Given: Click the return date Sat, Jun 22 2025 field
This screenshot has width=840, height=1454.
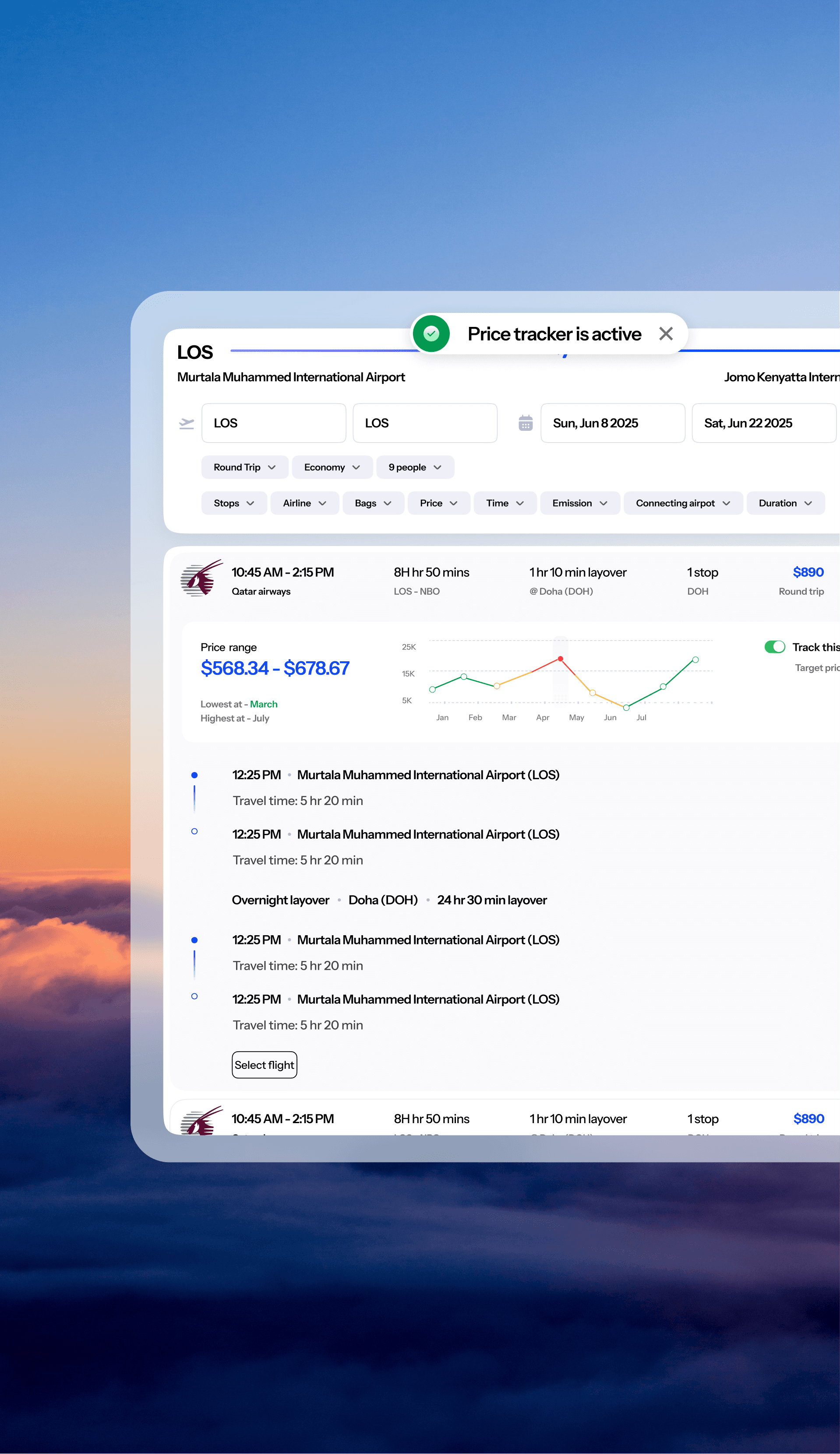Looking at the screenshot, I should click(x=763, y=423).
